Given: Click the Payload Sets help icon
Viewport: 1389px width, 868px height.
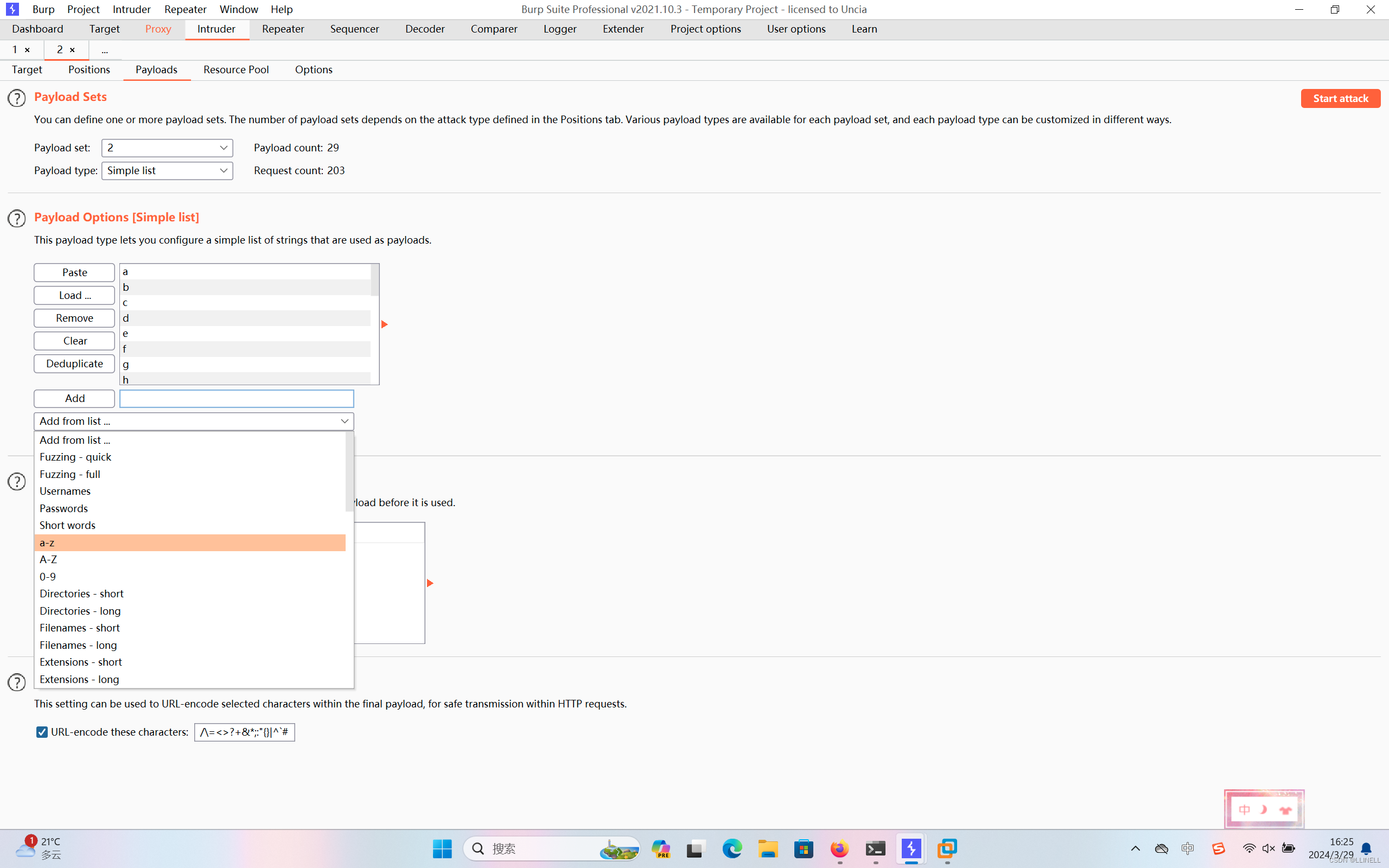Looking at the screenshot, I should [x=17, y=98].
